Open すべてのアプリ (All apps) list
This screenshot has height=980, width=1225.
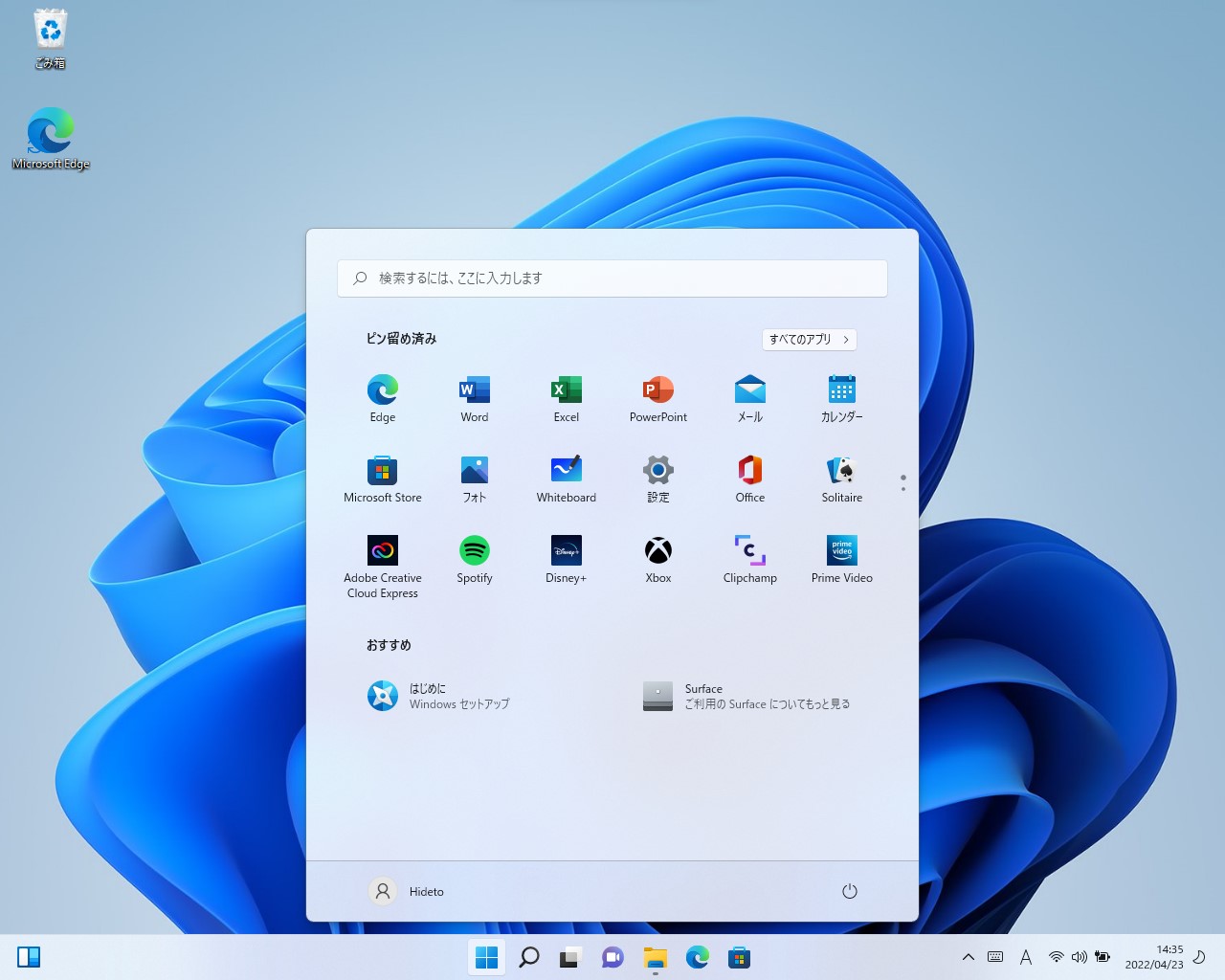808,339
